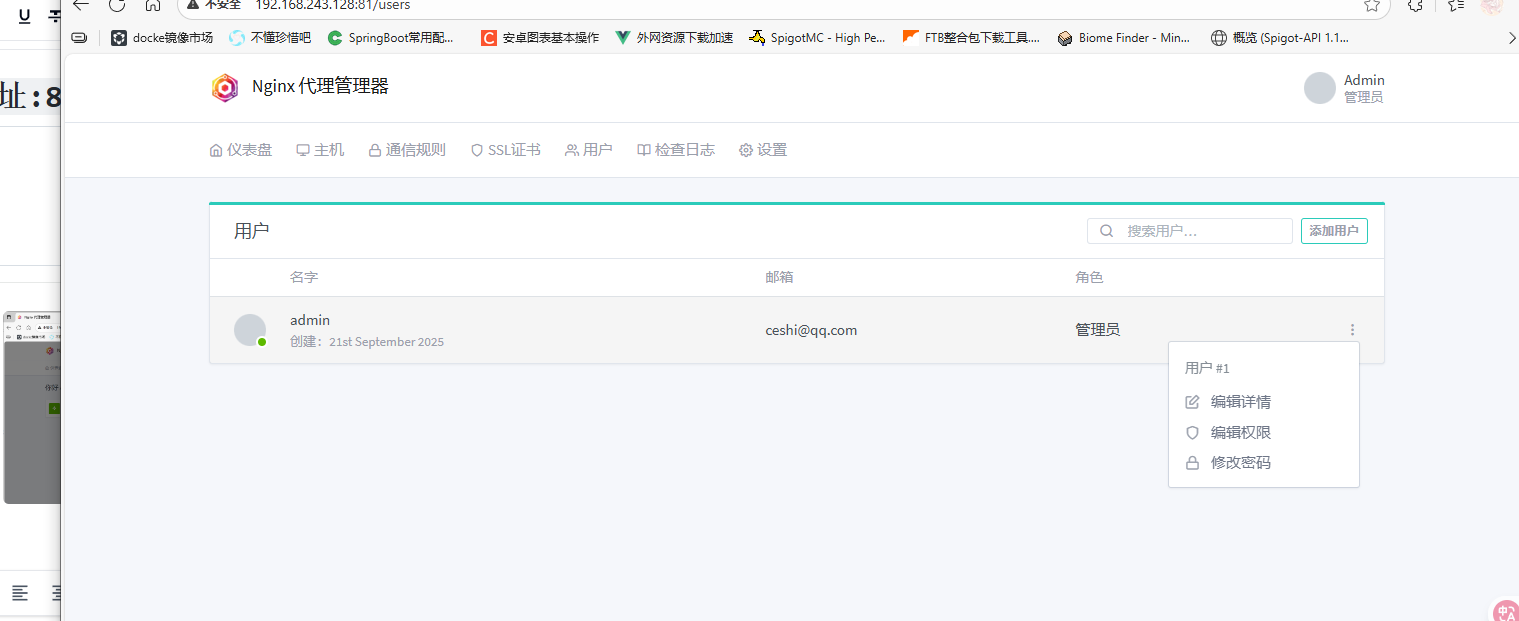Select 编辑权限 from the user menu
This screenshot has height=621, width=1519.
point(1240,433)
